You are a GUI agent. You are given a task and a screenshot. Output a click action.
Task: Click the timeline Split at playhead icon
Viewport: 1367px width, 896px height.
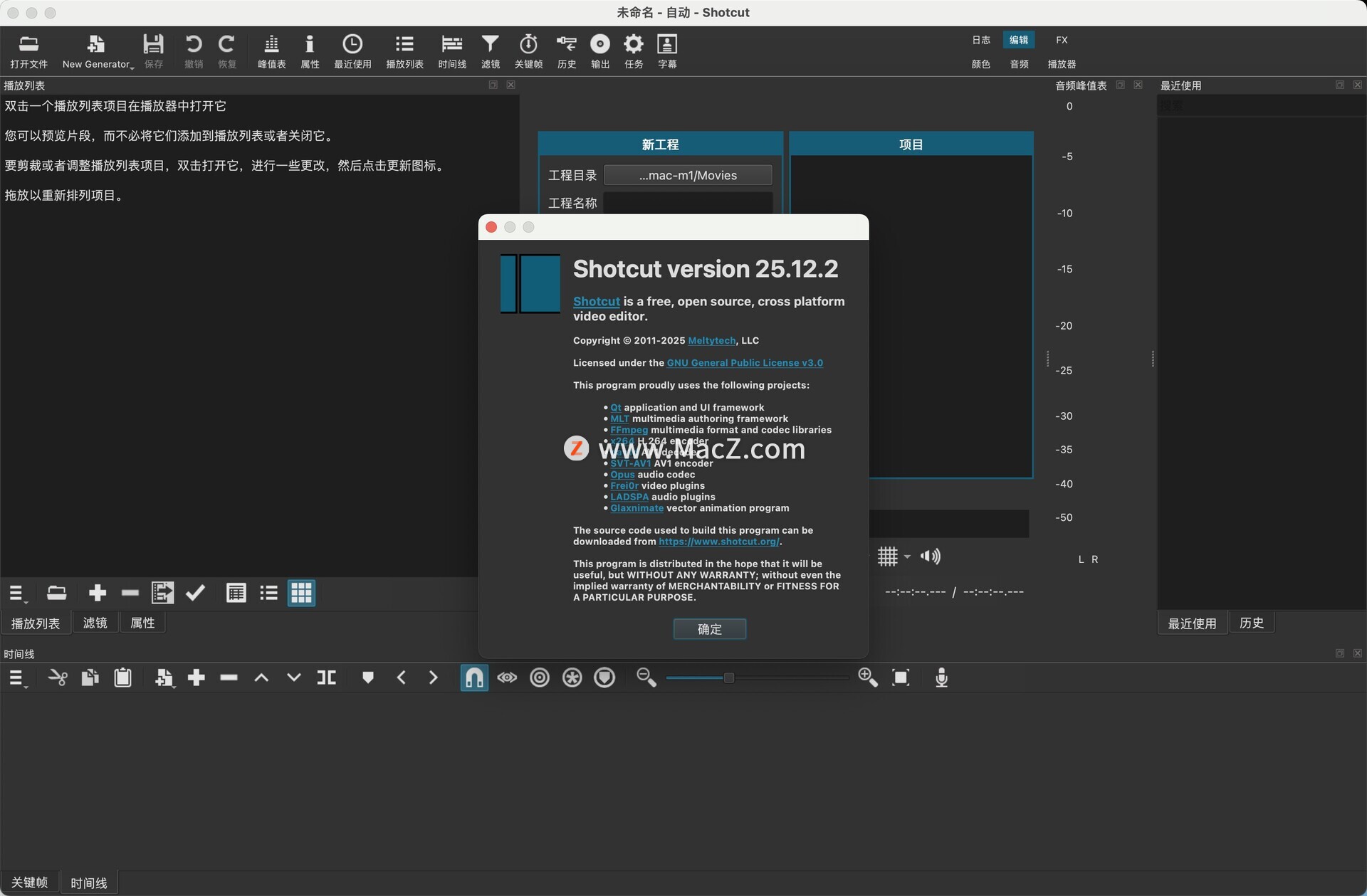(x=327, y=678)
